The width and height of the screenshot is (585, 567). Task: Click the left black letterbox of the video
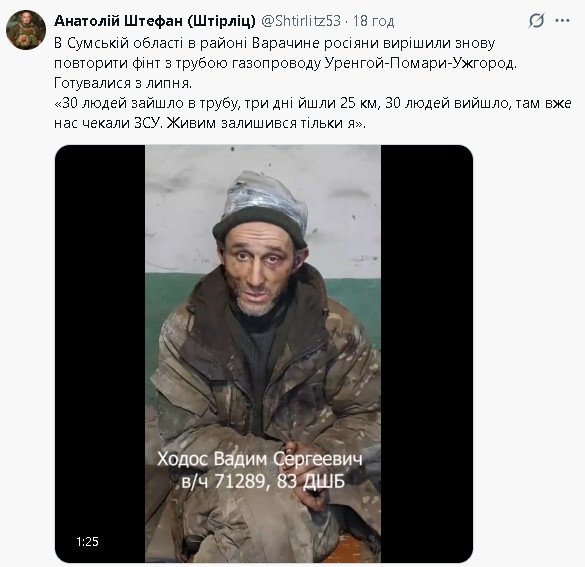(100, 353)
